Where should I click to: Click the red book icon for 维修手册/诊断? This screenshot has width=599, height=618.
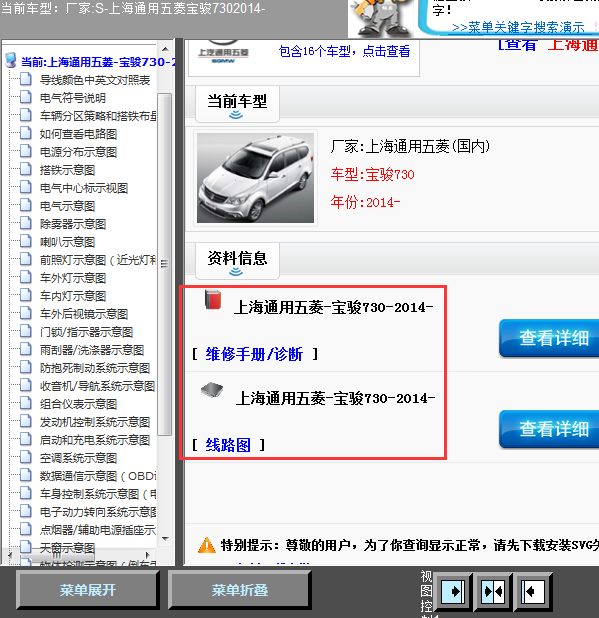pyautogui.click(x=213, y=300)
